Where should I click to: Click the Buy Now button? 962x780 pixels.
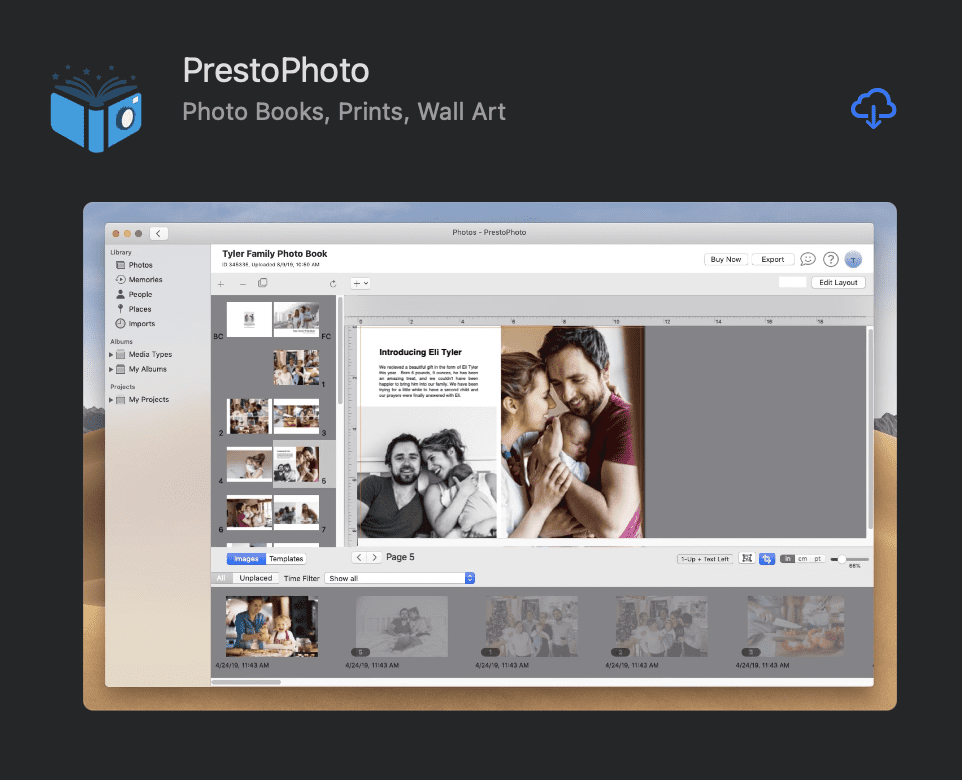click(725, 260)
